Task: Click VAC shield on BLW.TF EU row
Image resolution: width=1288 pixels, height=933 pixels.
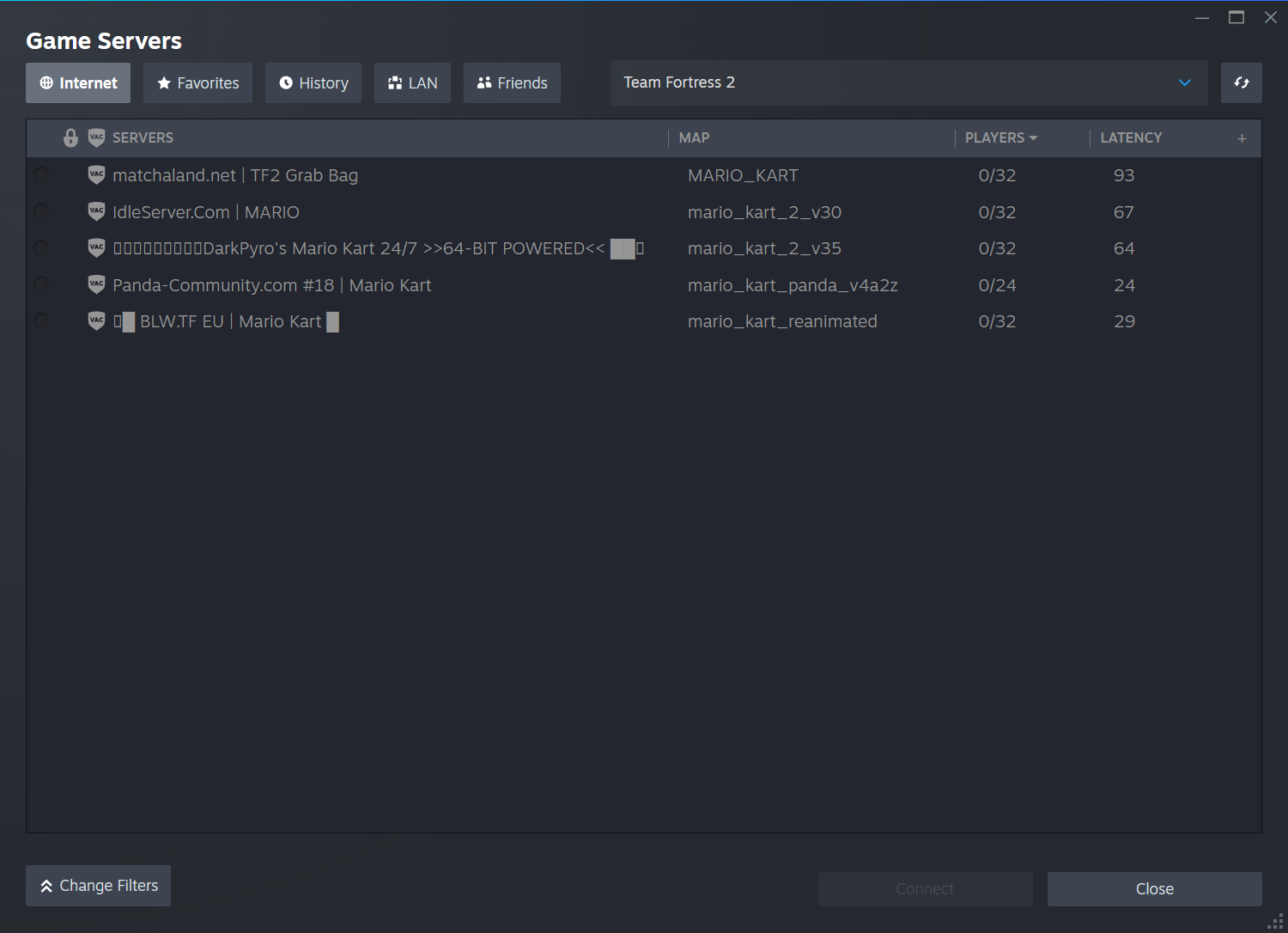Action: click(x=97, y=321)
